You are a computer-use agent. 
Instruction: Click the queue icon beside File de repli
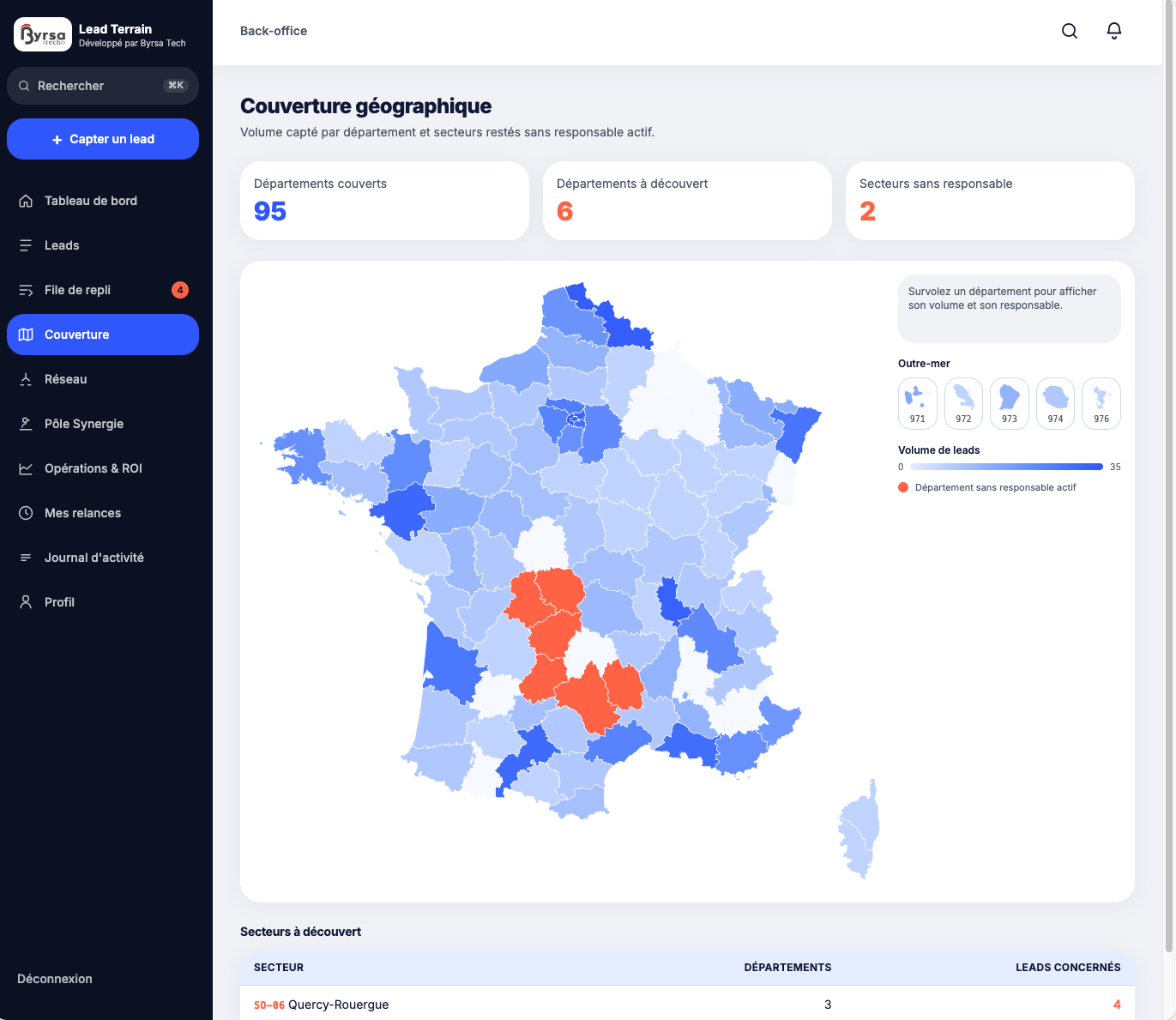(26, 290)
